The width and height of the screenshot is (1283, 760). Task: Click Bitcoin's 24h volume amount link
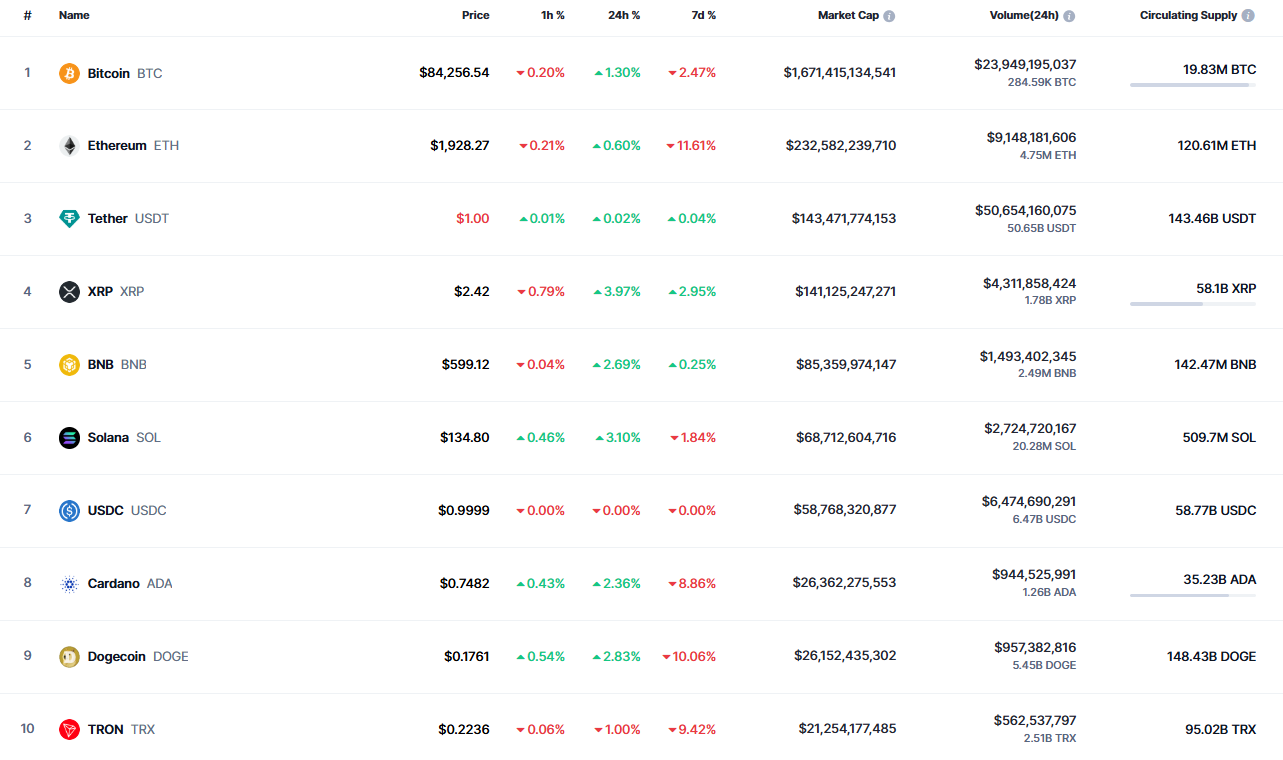pos(1025,65)
